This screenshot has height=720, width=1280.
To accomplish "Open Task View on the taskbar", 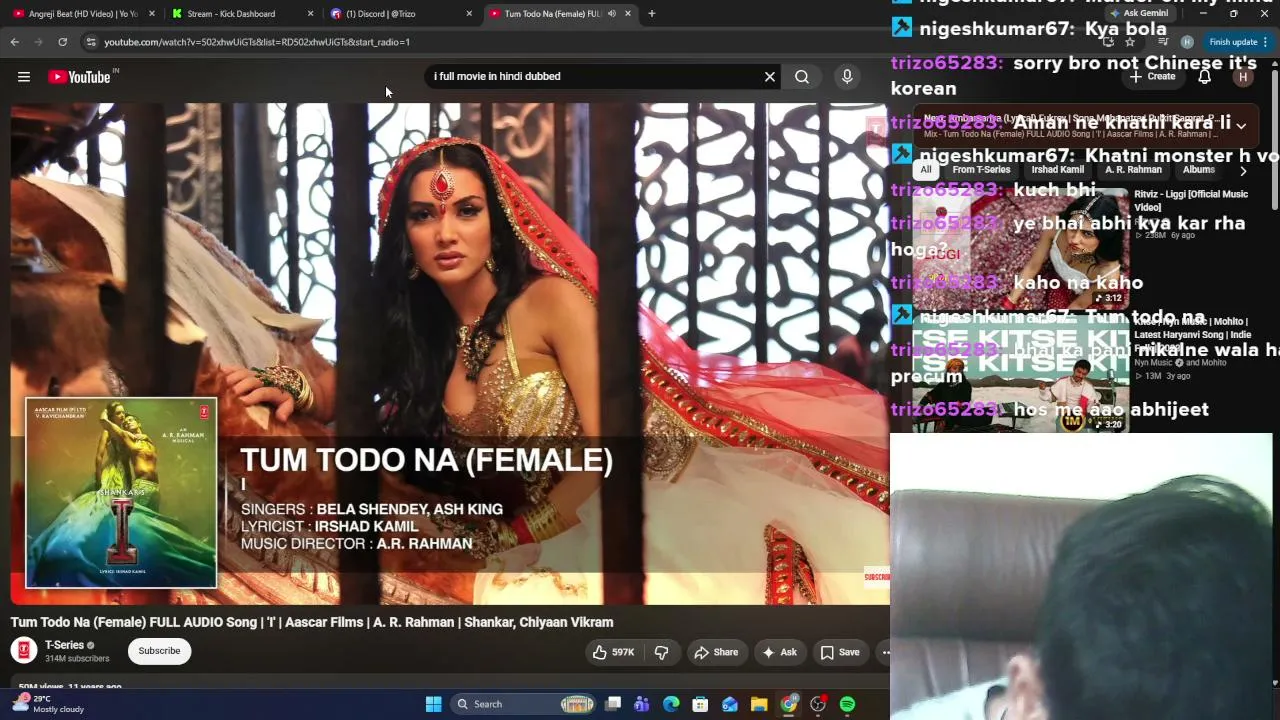I will 613,704.
